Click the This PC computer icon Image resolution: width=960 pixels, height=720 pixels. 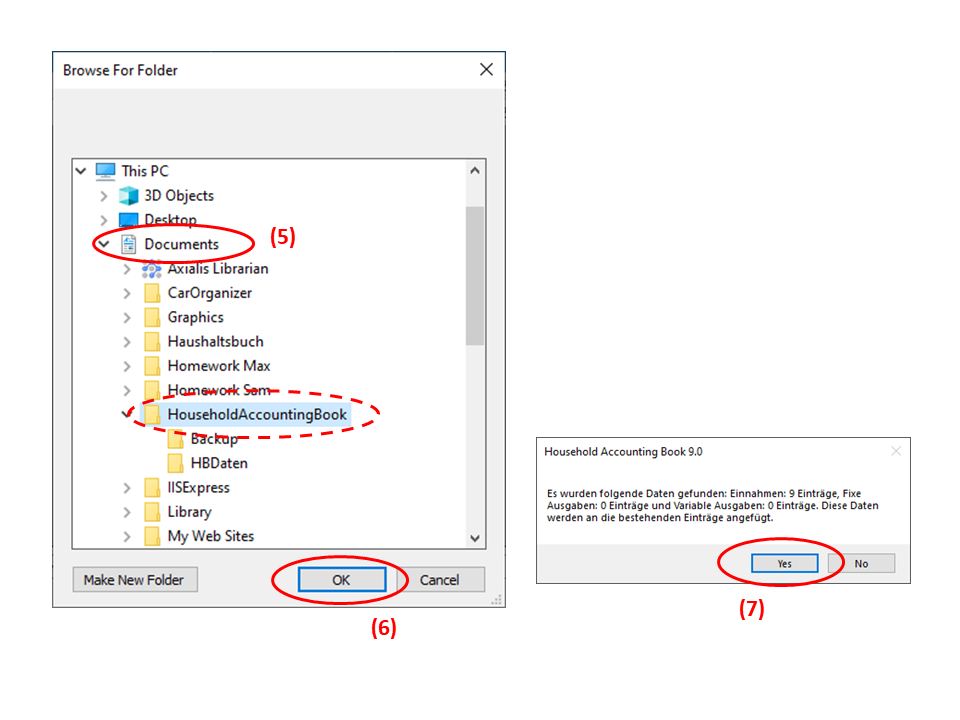pos(105,171)
